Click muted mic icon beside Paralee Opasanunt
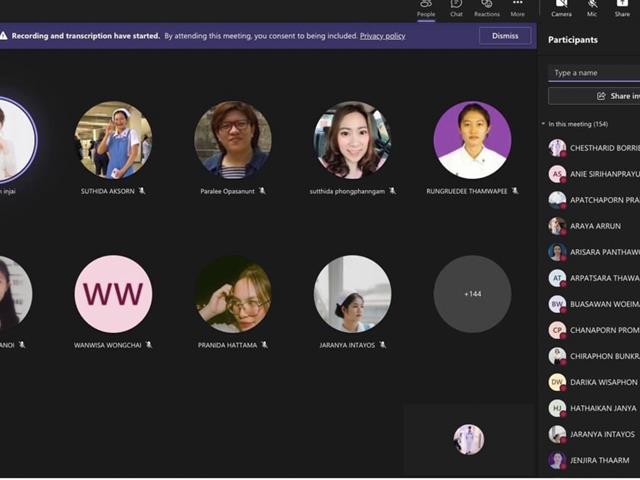The image size is (640, 480). pyautogui.click(x=262, y=191)
